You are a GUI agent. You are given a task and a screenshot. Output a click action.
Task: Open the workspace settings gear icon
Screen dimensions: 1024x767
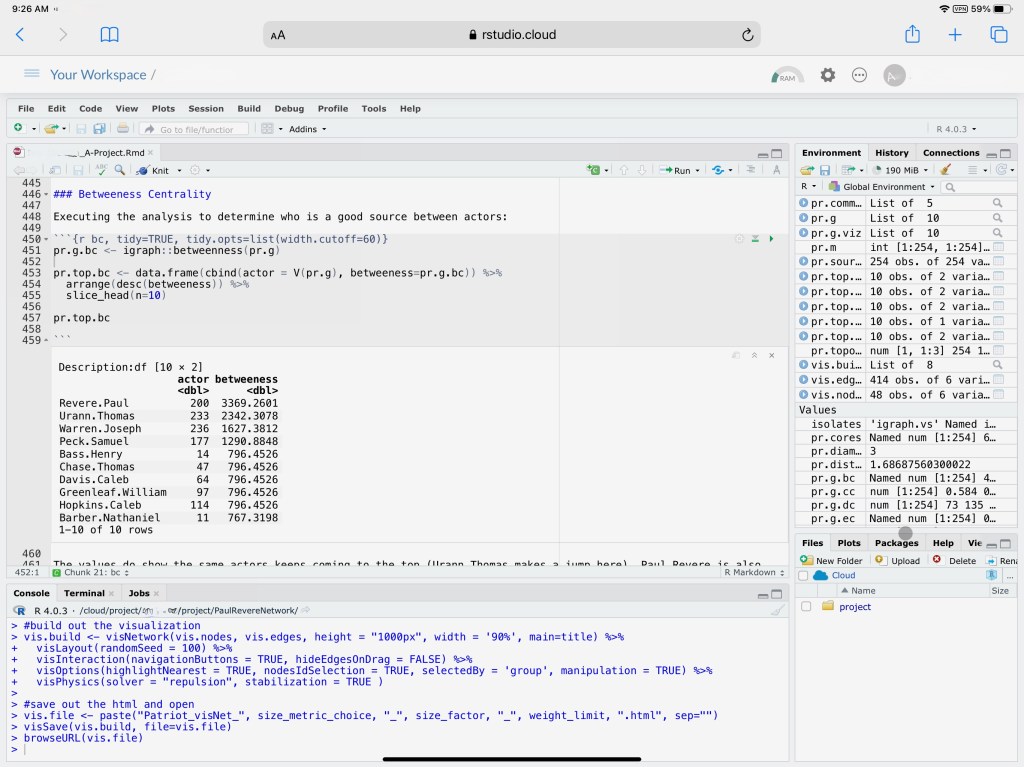point(828,75)
